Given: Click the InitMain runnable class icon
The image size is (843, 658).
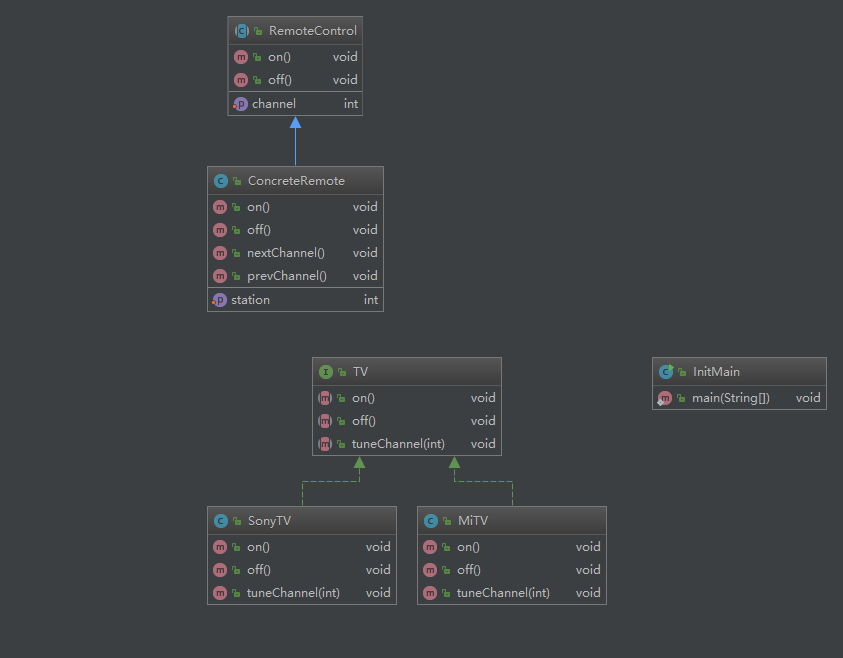Looking at the screenshot, I should (666, 371).
